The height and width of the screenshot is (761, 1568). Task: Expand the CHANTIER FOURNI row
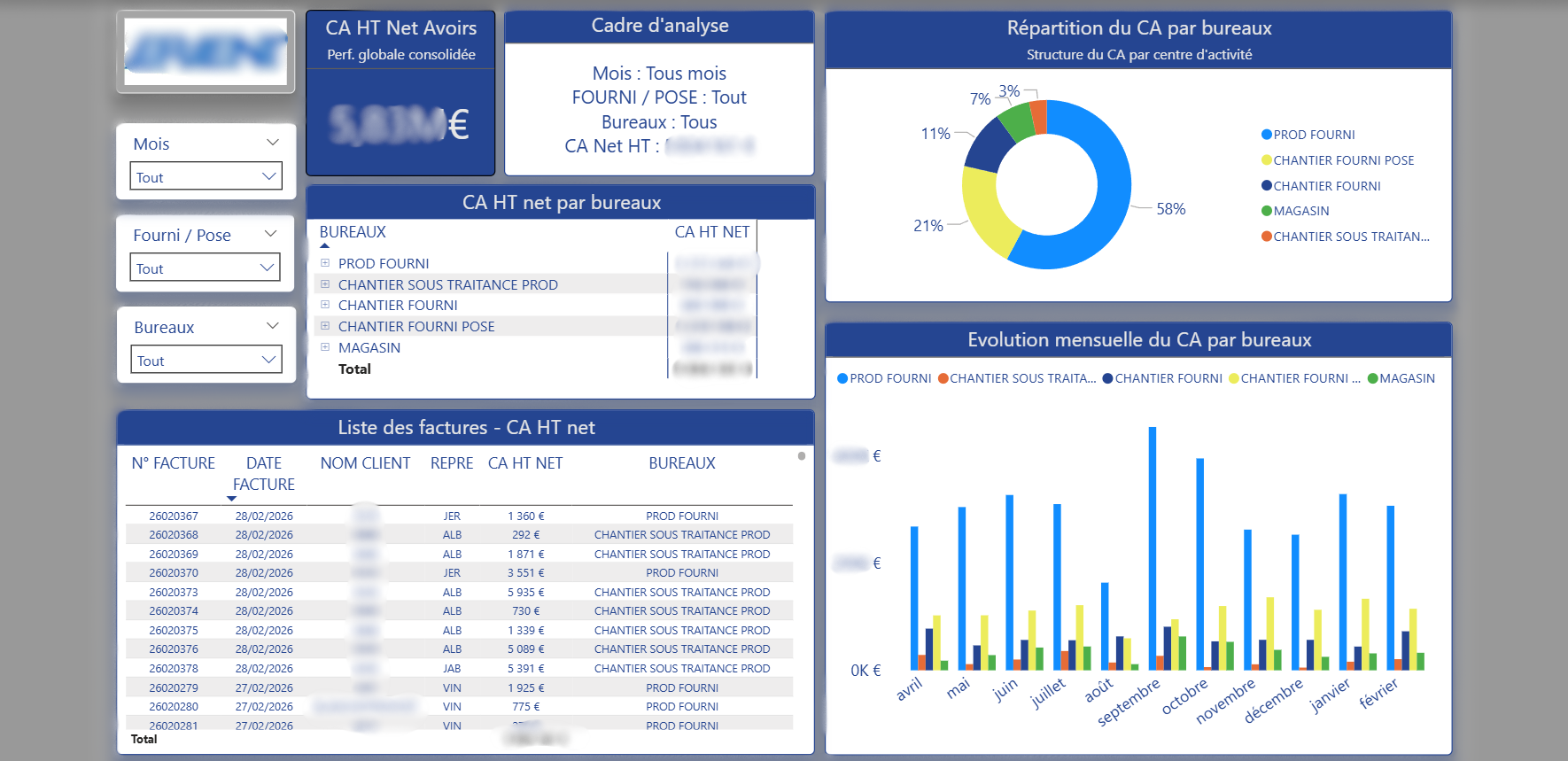(325, 305)
